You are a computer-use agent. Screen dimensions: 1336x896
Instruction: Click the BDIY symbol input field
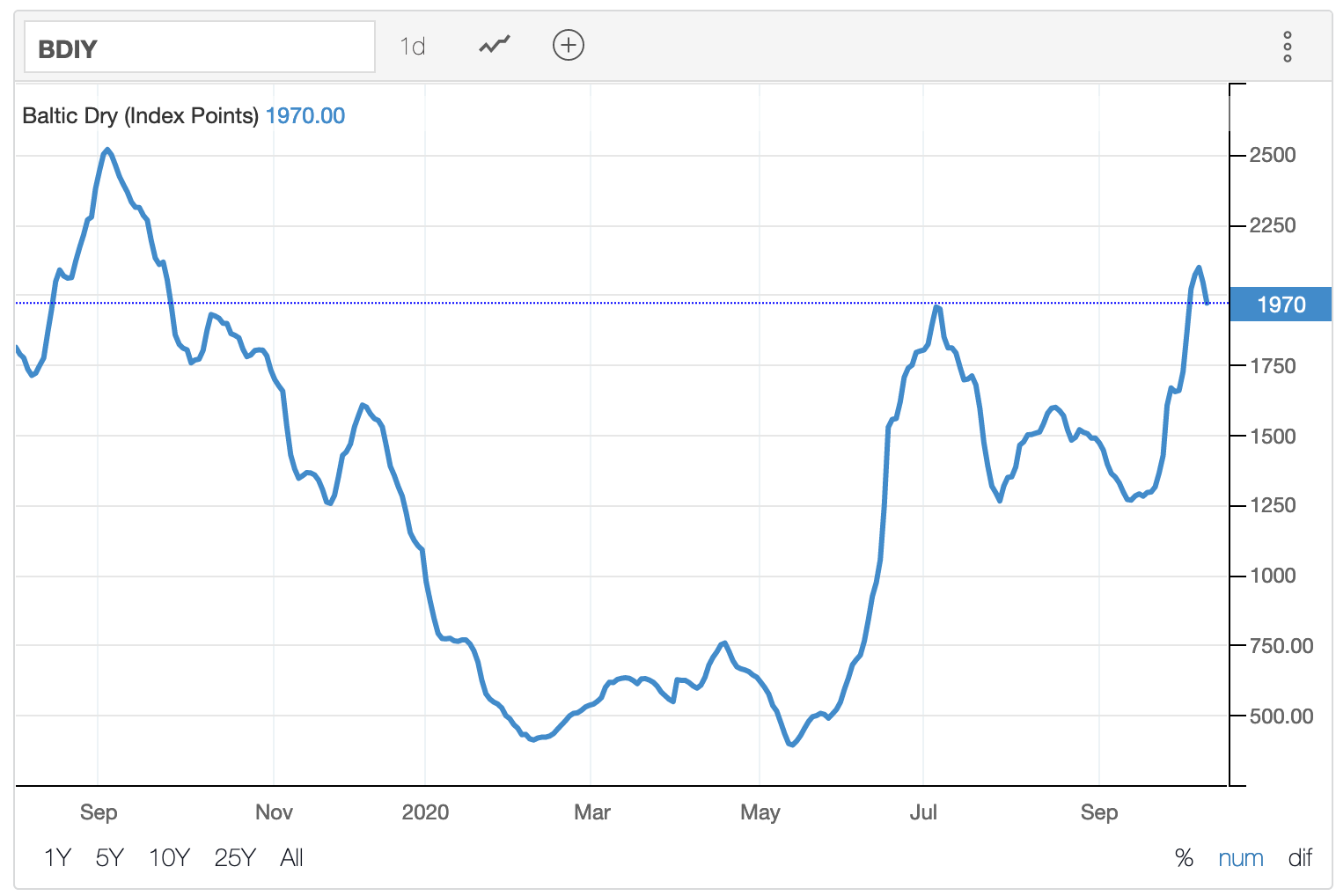tap(199, 47)
